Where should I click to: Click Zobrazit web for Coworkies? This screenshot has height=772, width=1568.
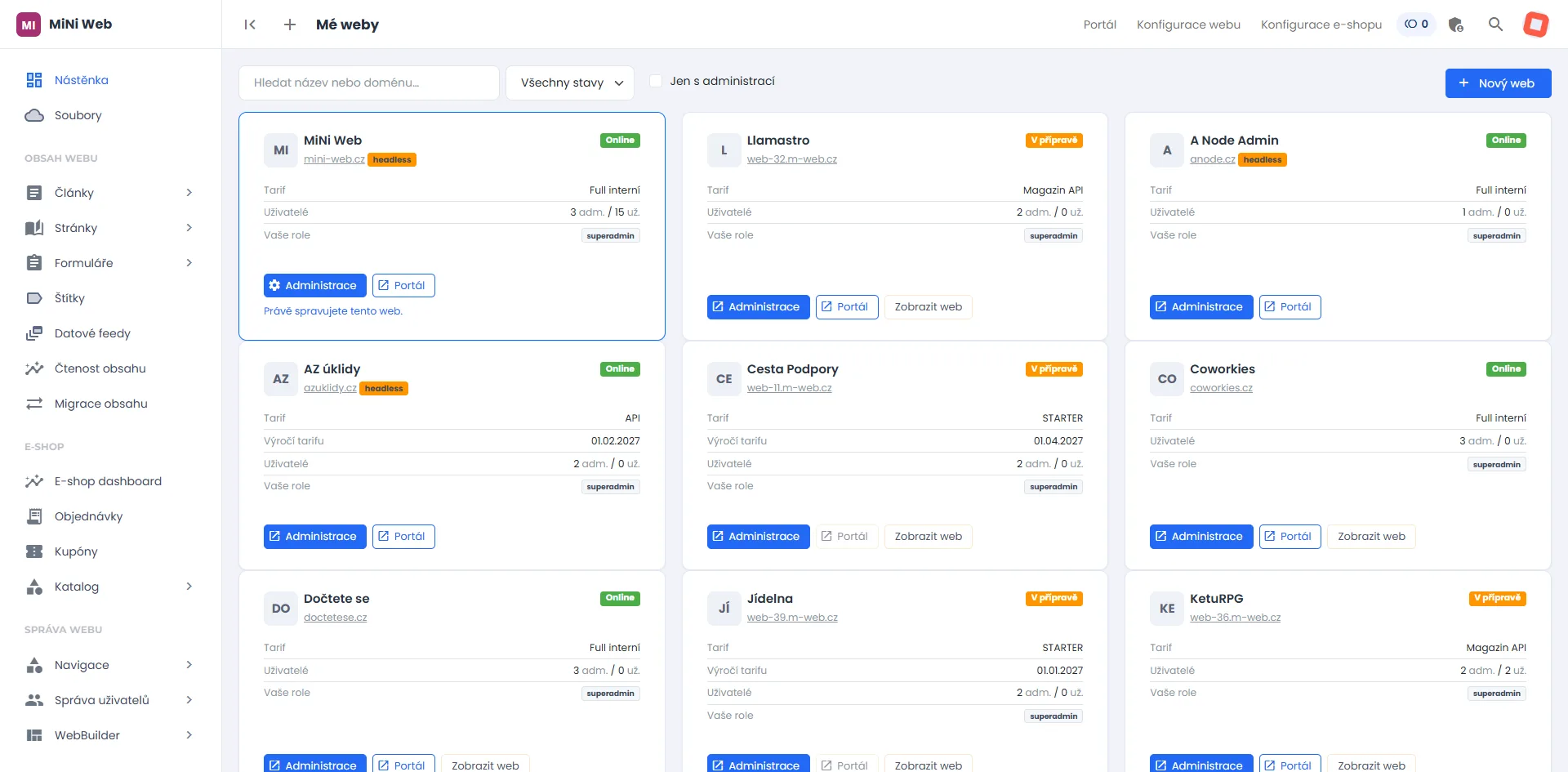[1371, 537]
